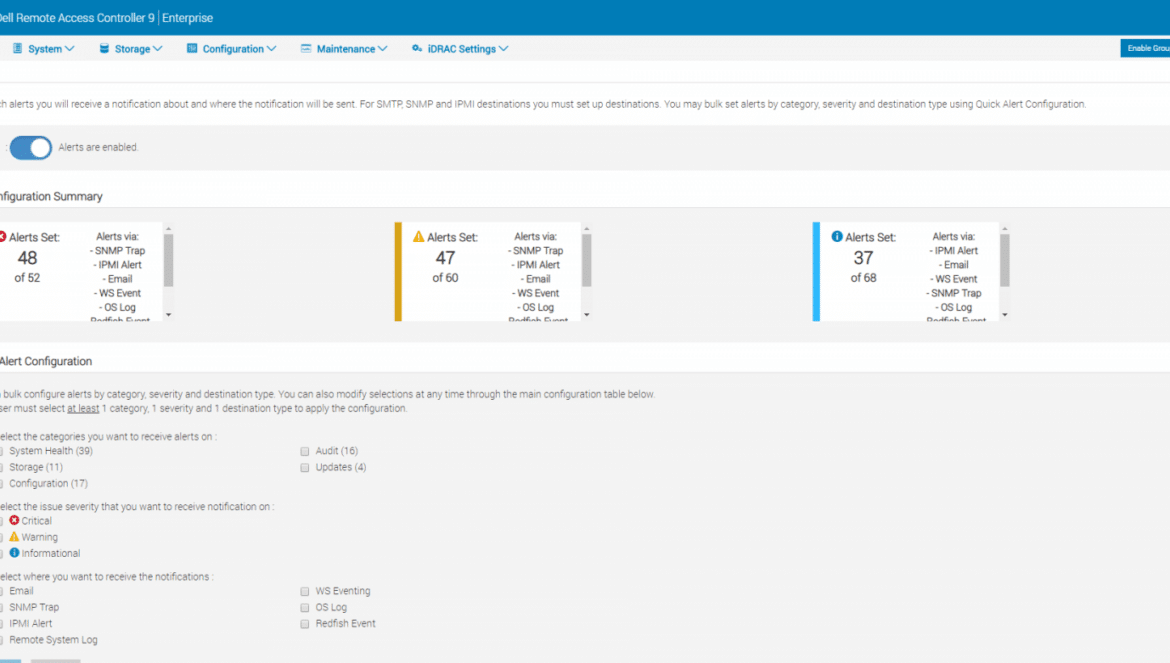Open the iDRAC Settings menu
The image size is (1170, 663).
click(x=460, y=48)
